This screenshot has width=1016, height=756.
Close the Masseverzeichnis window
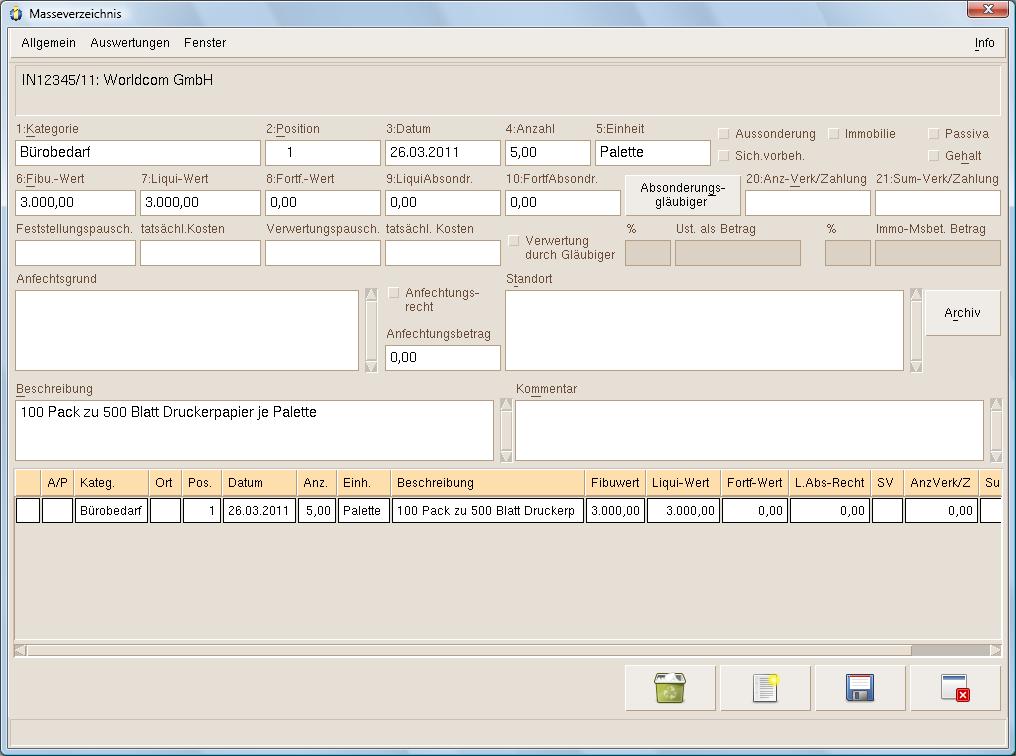(988, 8)
